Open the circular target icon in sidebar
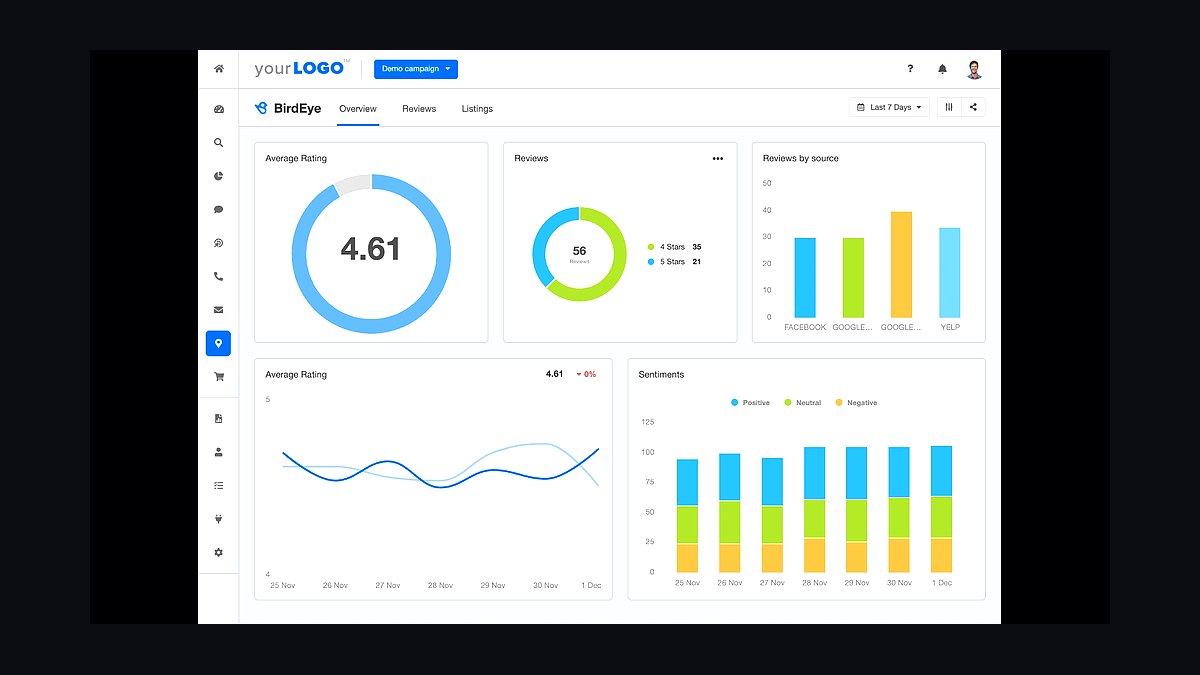 coord(218,243)
